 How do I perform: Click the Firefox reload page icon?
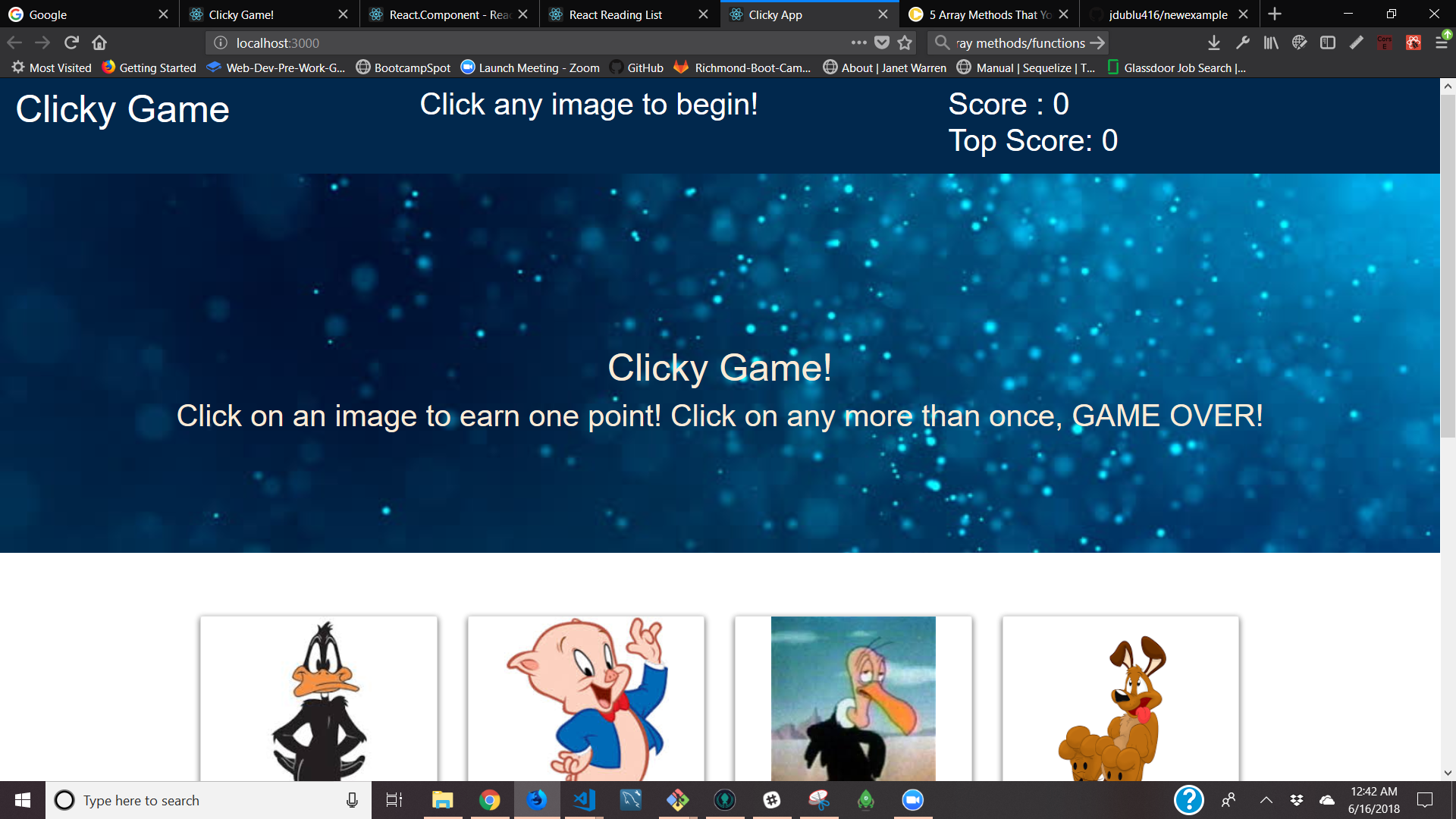click(71, 42)
